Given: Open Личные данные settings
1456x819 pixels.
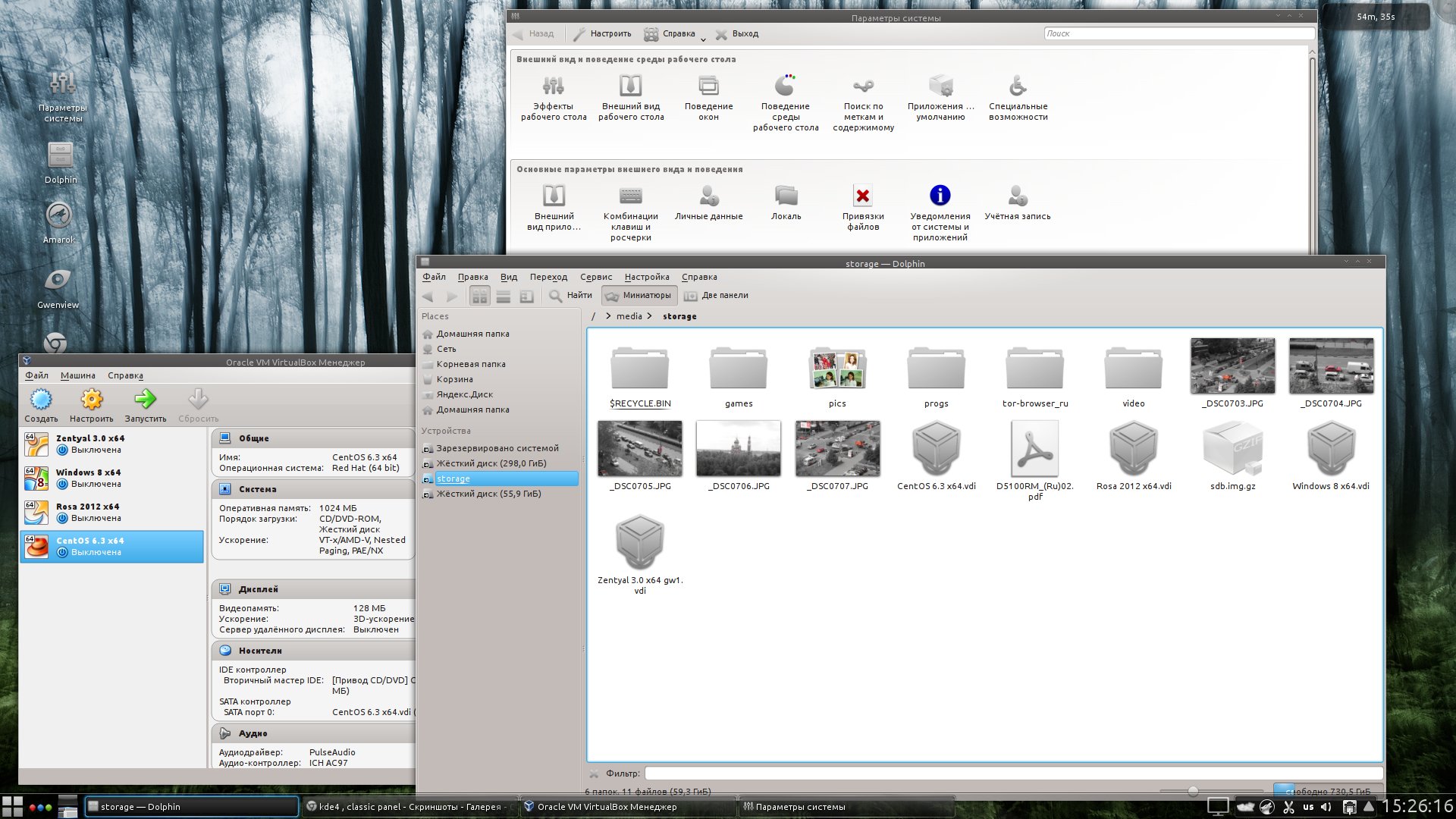Looking at the screenshot, I should click(x=708, y=202).
